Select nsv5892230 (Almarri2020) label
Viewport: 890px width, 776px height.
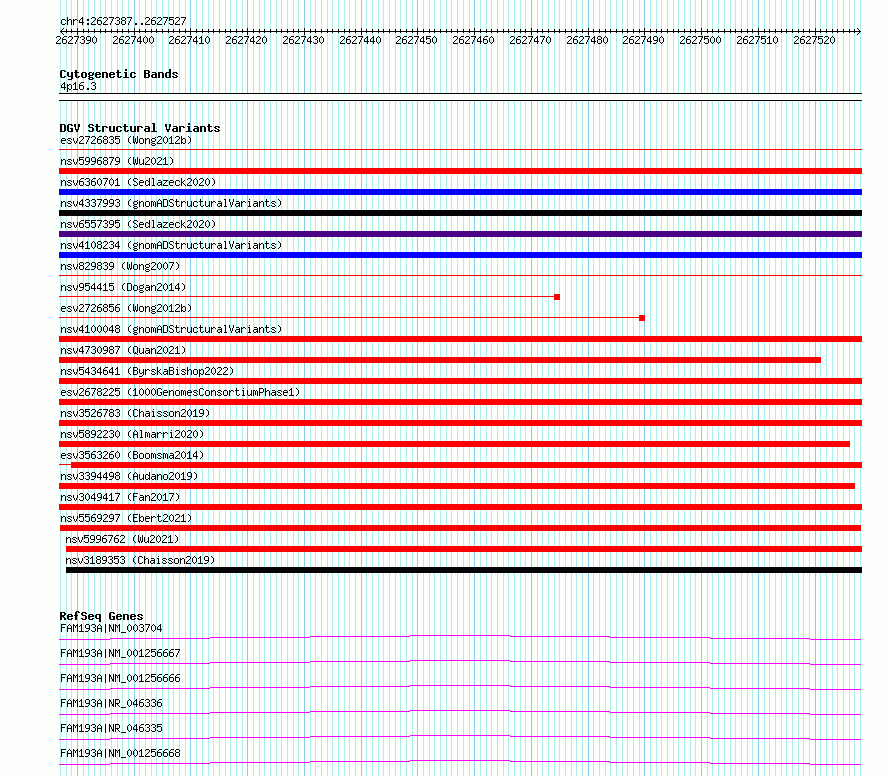tap(132, 434)
